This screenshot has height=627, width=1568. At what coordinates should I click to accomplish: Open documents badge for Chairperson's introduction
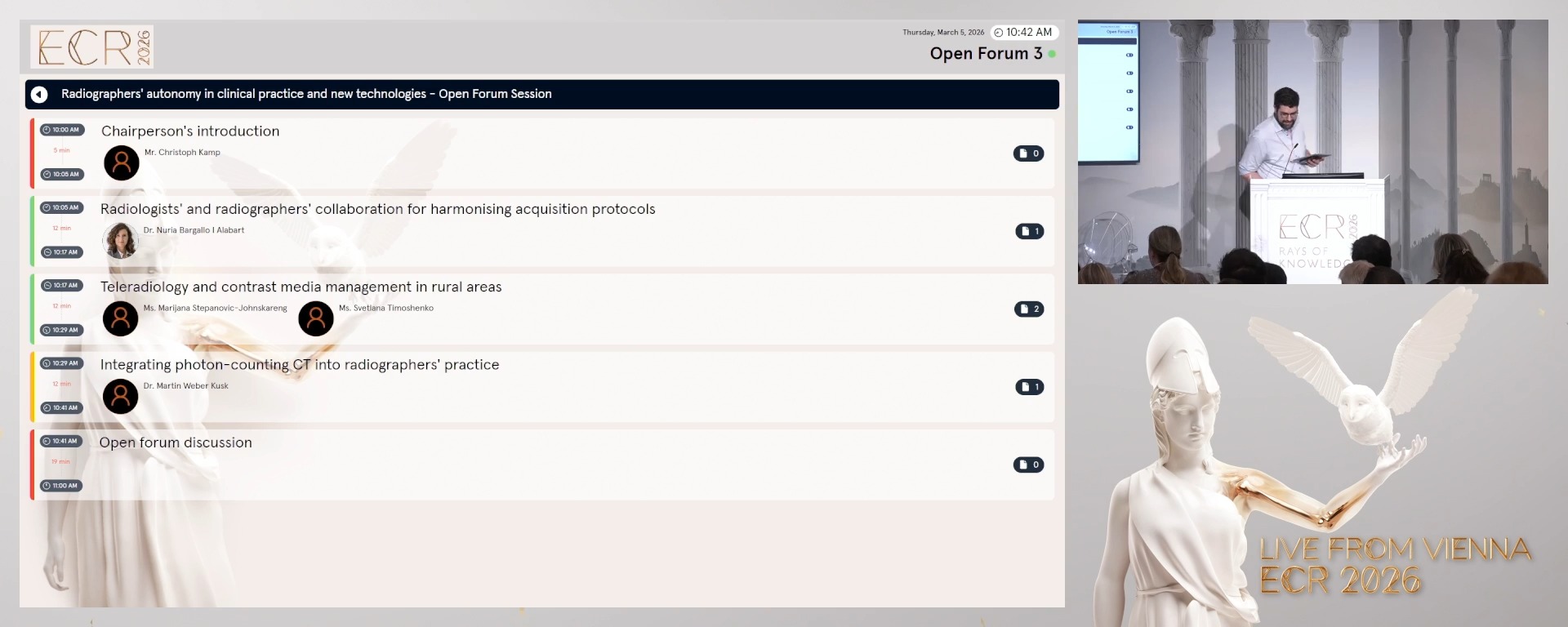pyautogui.click(x=1028, y=153)
